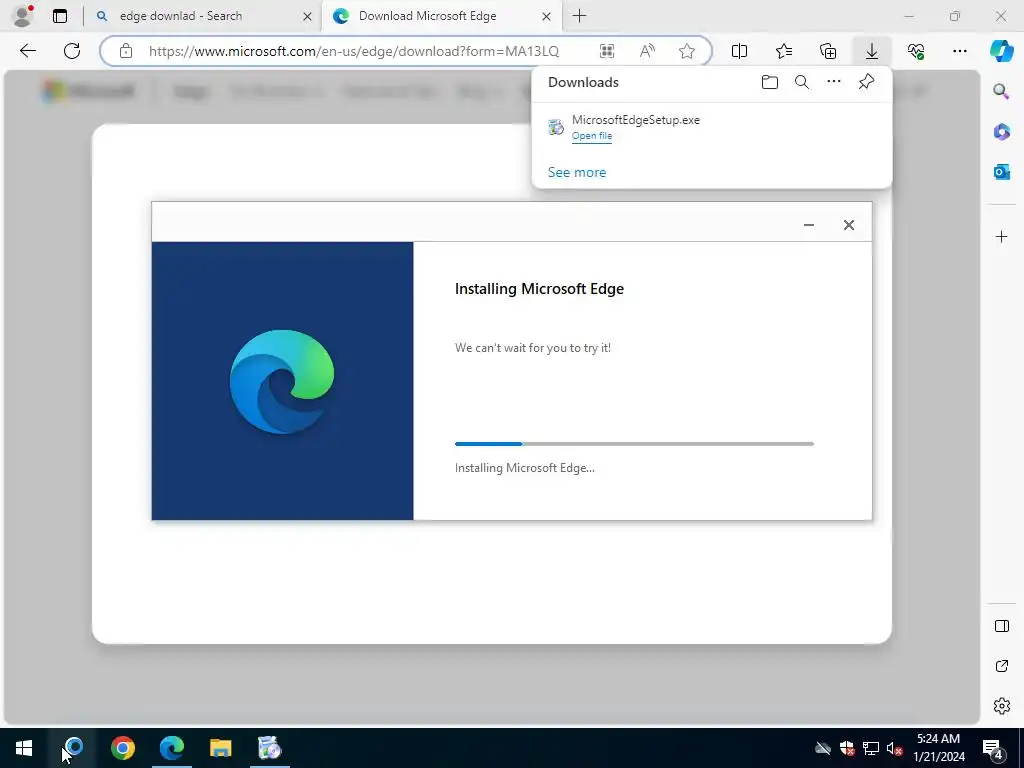Viewport: 1024px width, 768px height.
Task: Open Browser essentials heart icon
Action: coord(916,51)
